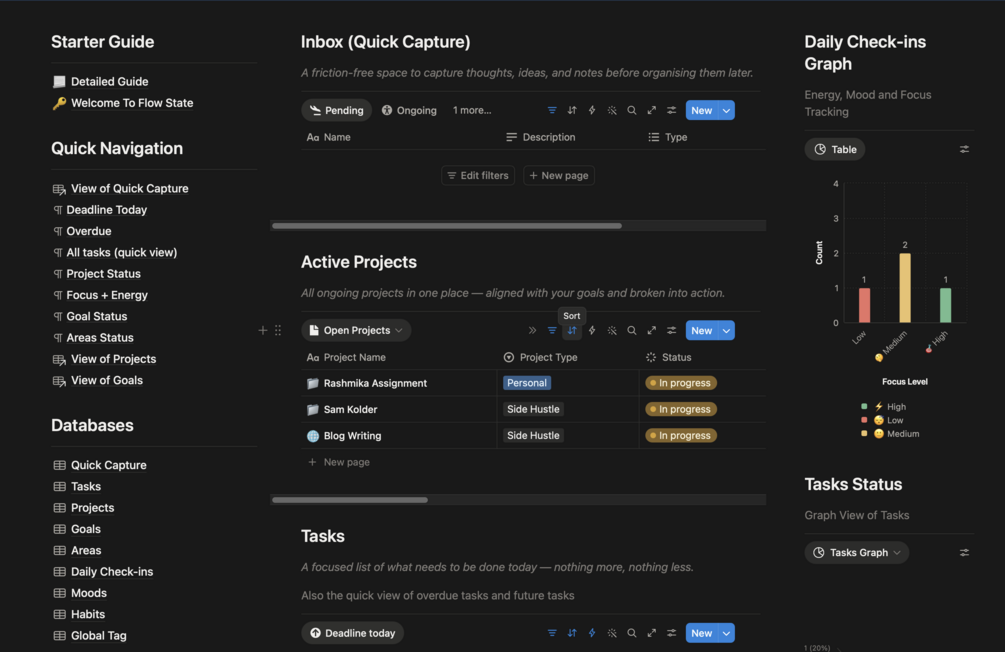Switch to the Ongoing view tab
The height and width of the screenshot is (652, 1005).
tap(409, 110)
